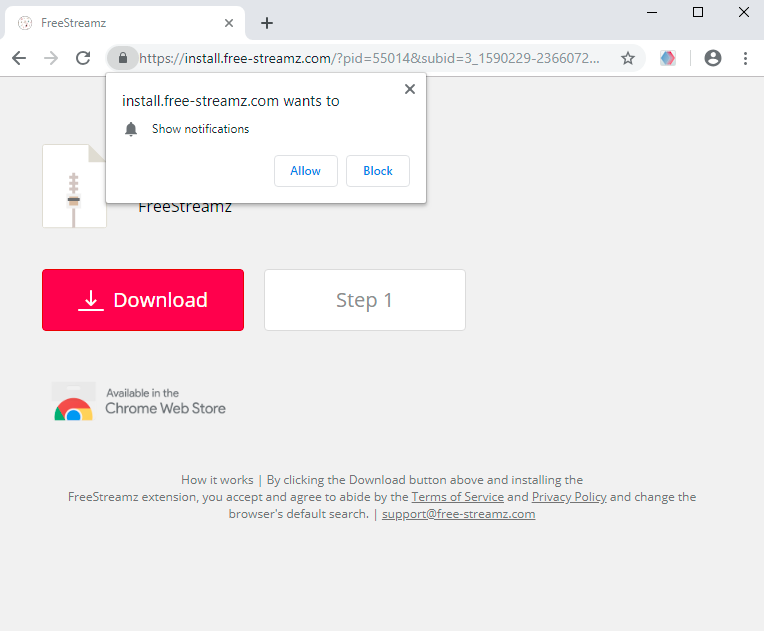Open the Terms of Service link
Screen dimensions: 764x631
(457, 497)
